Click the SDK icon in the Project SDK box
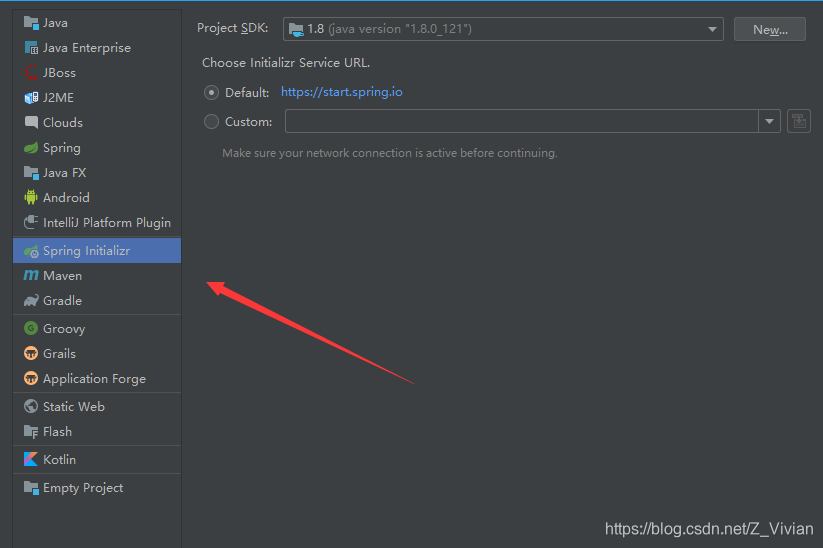 coord(296,29)
